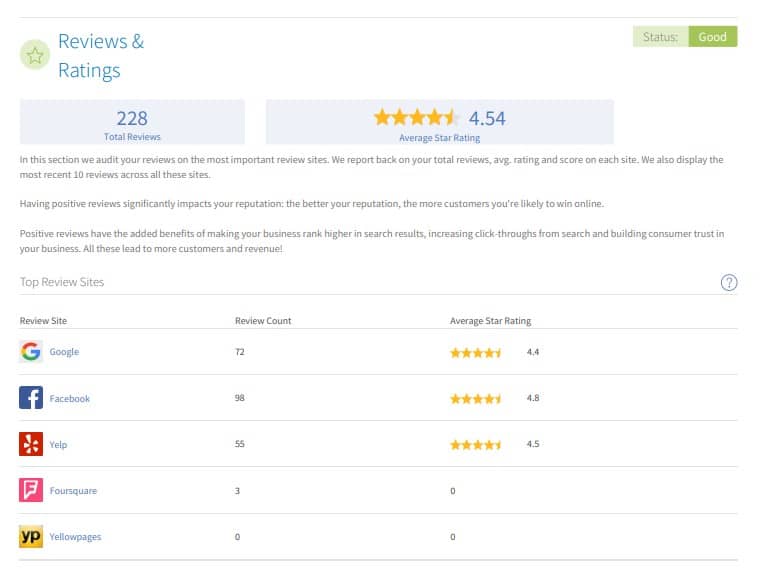Select the 228 Total Reviews box
Image resolution: width=760 pixels, height=571 pixels.
(132, 123)
